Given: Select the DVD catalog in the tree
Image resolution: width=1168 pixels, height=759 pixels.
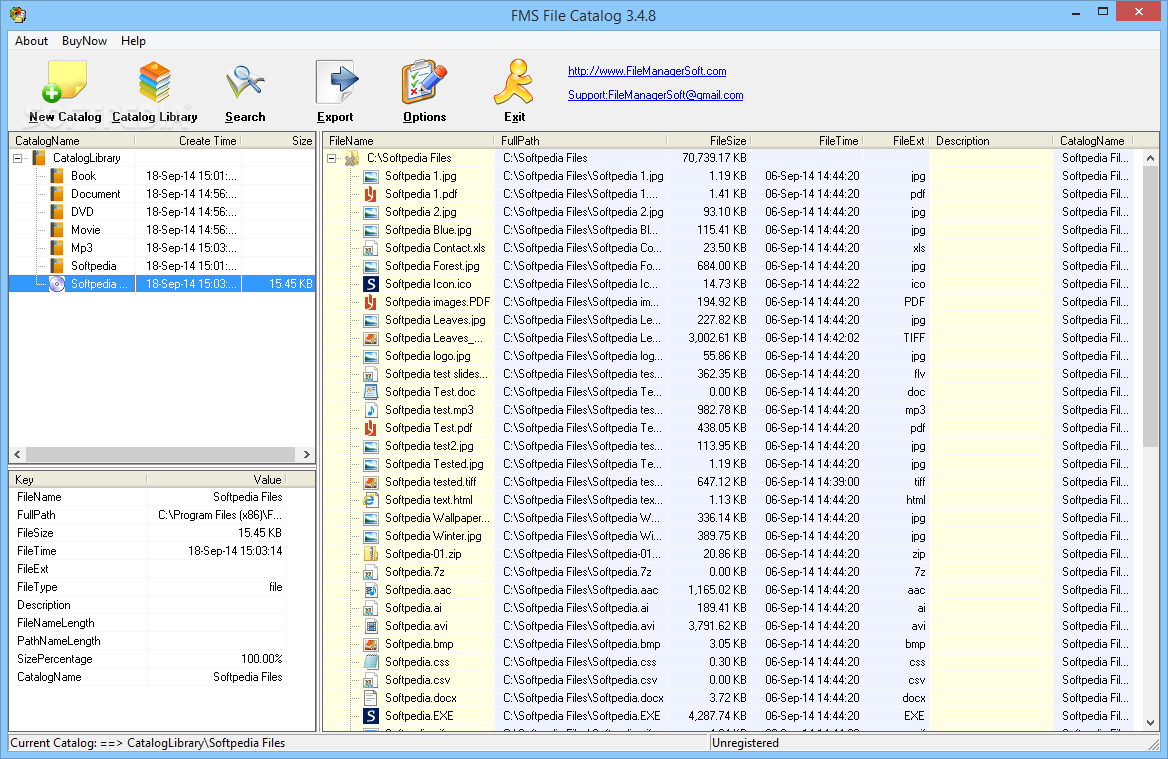Looking at the screenshot, I should [x=86, y=211].
